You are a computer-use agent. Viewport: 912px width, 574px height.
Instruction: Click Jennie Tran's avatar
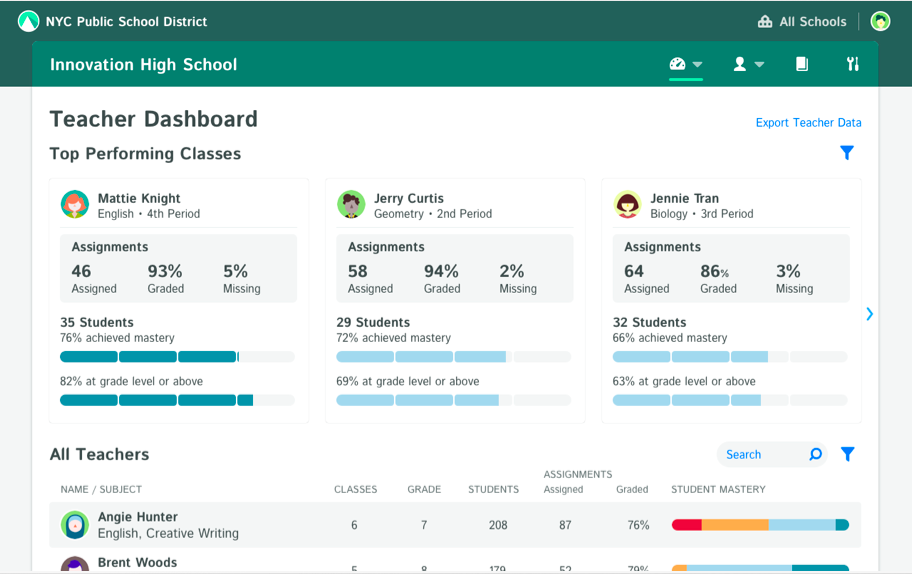pos(627,205)
